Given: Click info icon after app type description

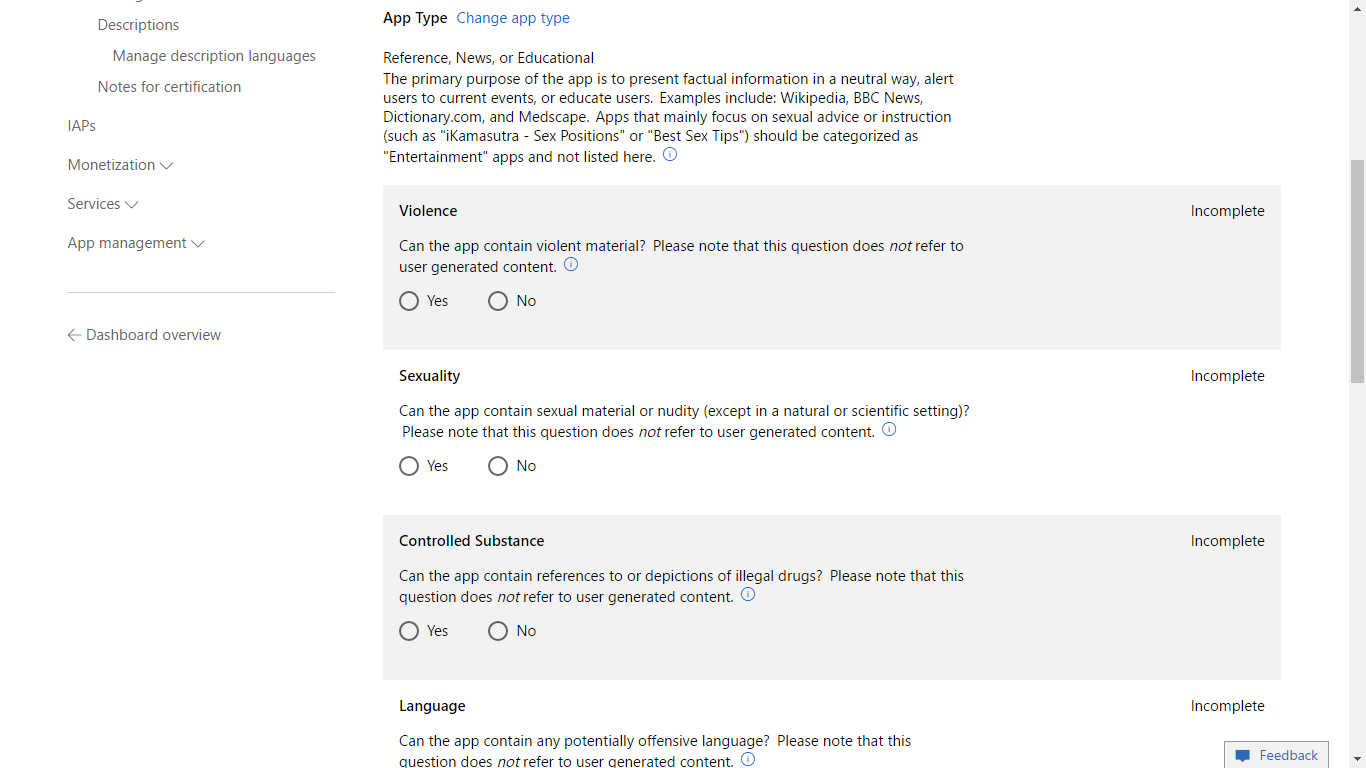Looking at the screenshot, I should (670, 155).
